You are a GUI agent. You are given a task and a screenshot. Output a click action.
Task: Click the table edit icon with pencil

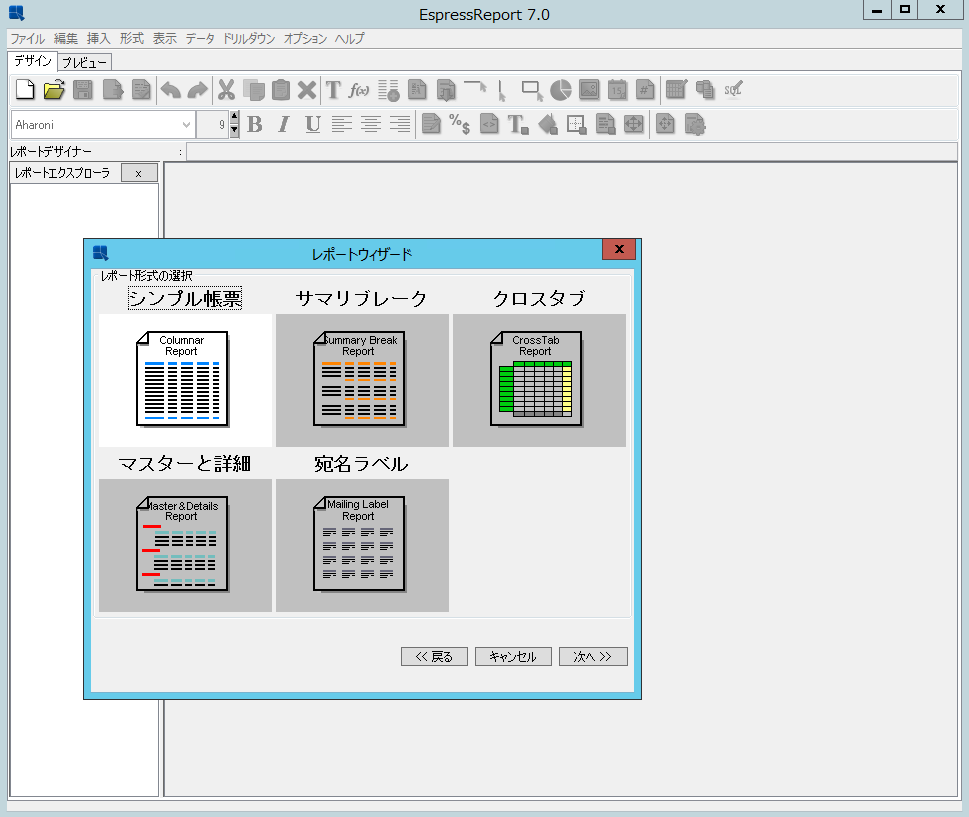676,90
